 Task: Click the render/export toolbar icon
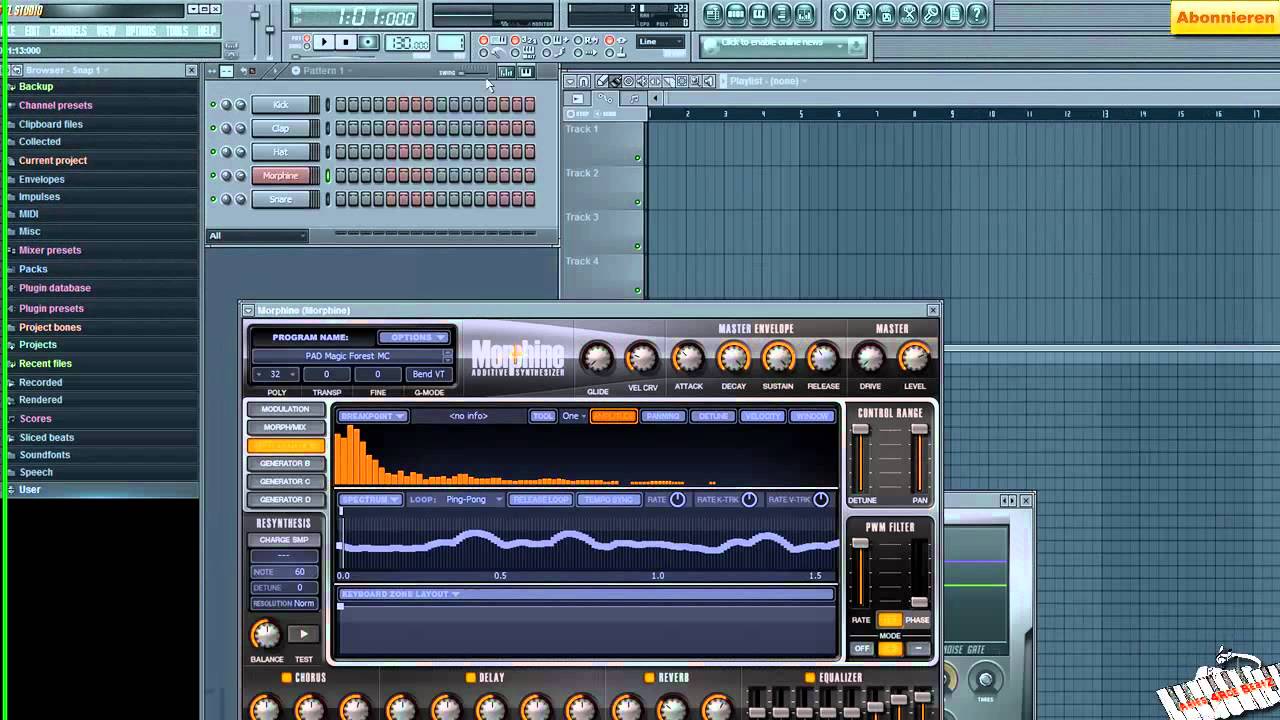[886, 14]
